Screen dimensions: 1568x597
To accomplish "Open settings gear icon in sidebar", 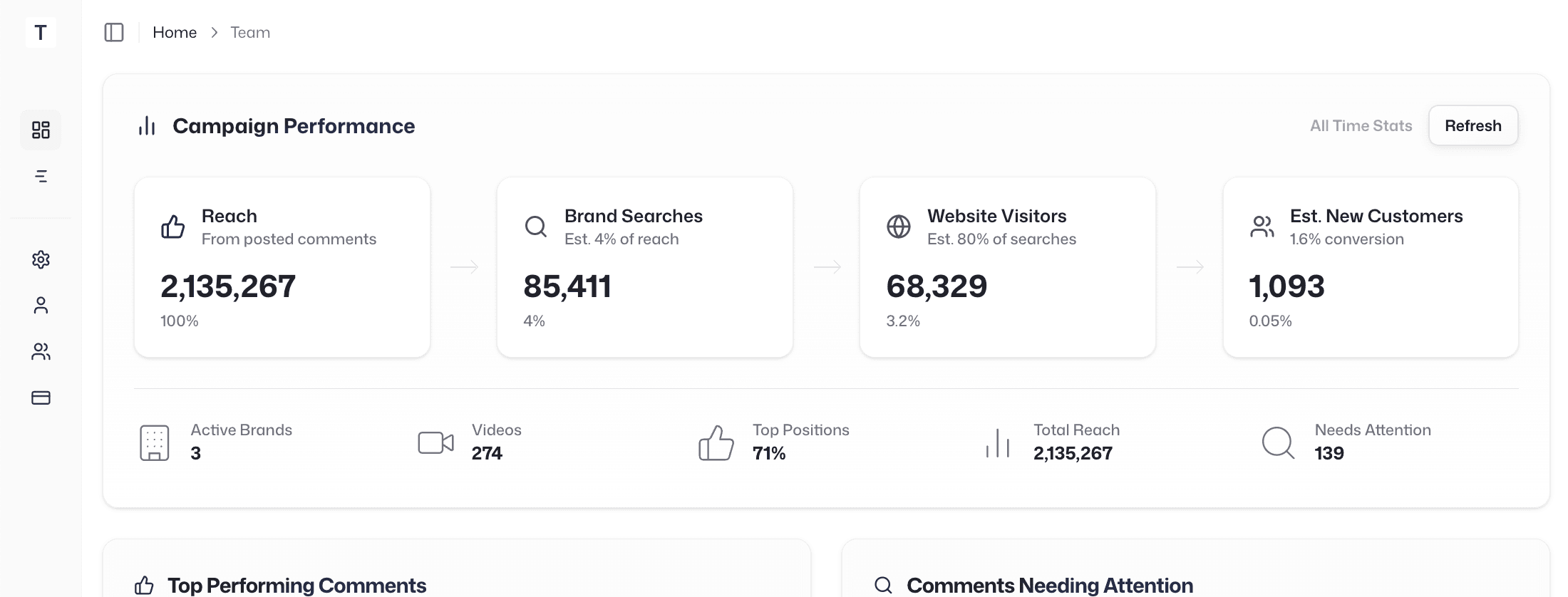I will tap(41, 259).
